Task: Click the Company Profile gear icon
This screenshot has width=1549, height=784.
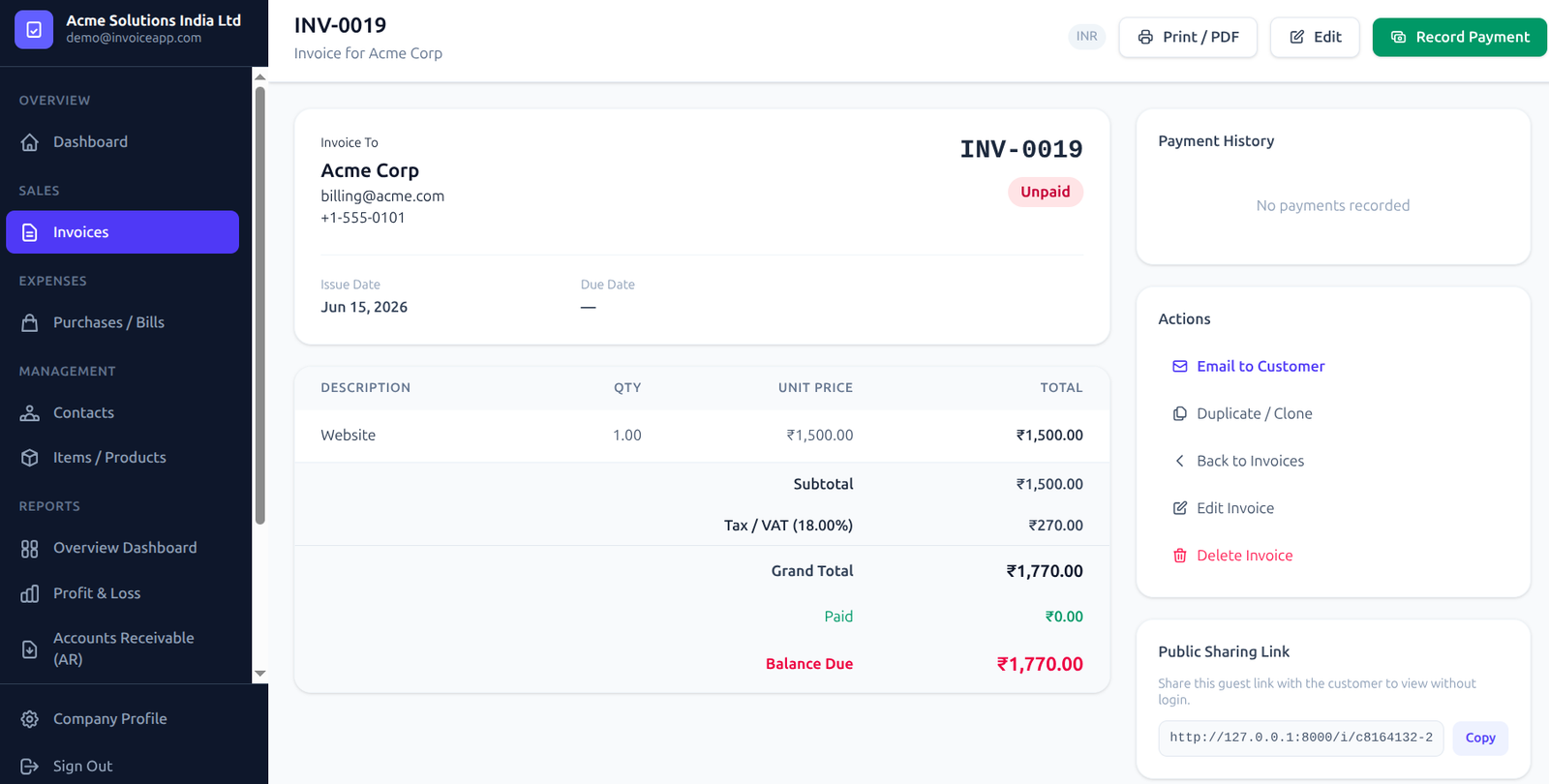Action: (30, 719)
